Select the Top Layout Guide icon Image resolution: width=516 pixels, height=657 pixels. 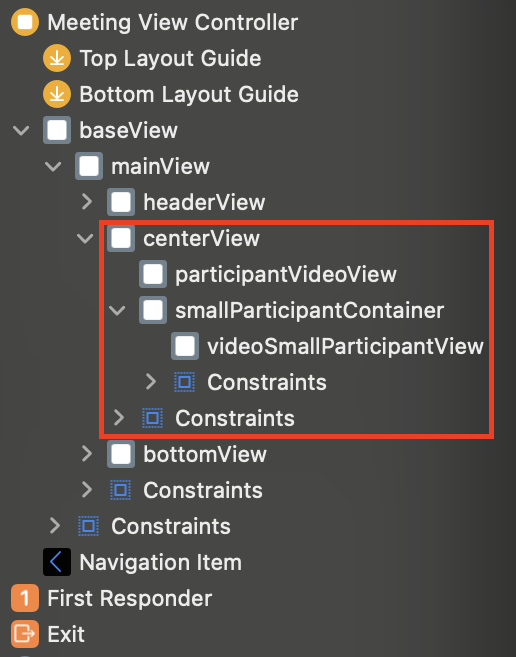[x=57, y=58]
